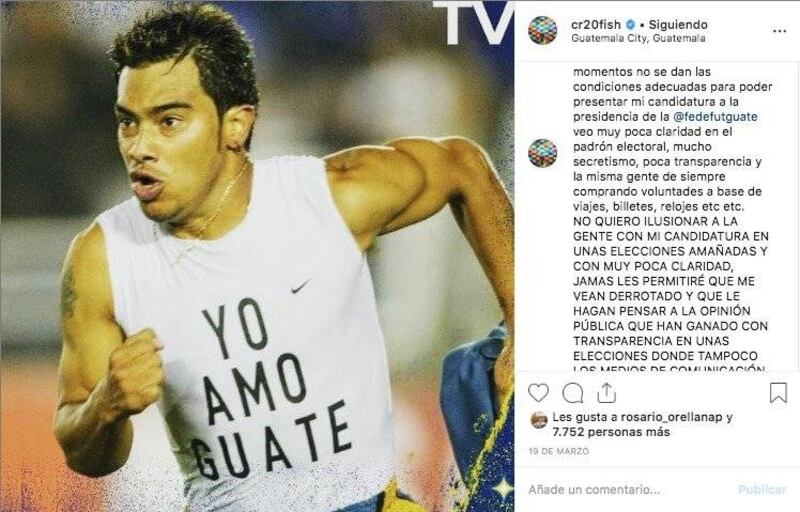Open Guatemala City, Guatemala location
800x512 pixels.
point(638,38)
